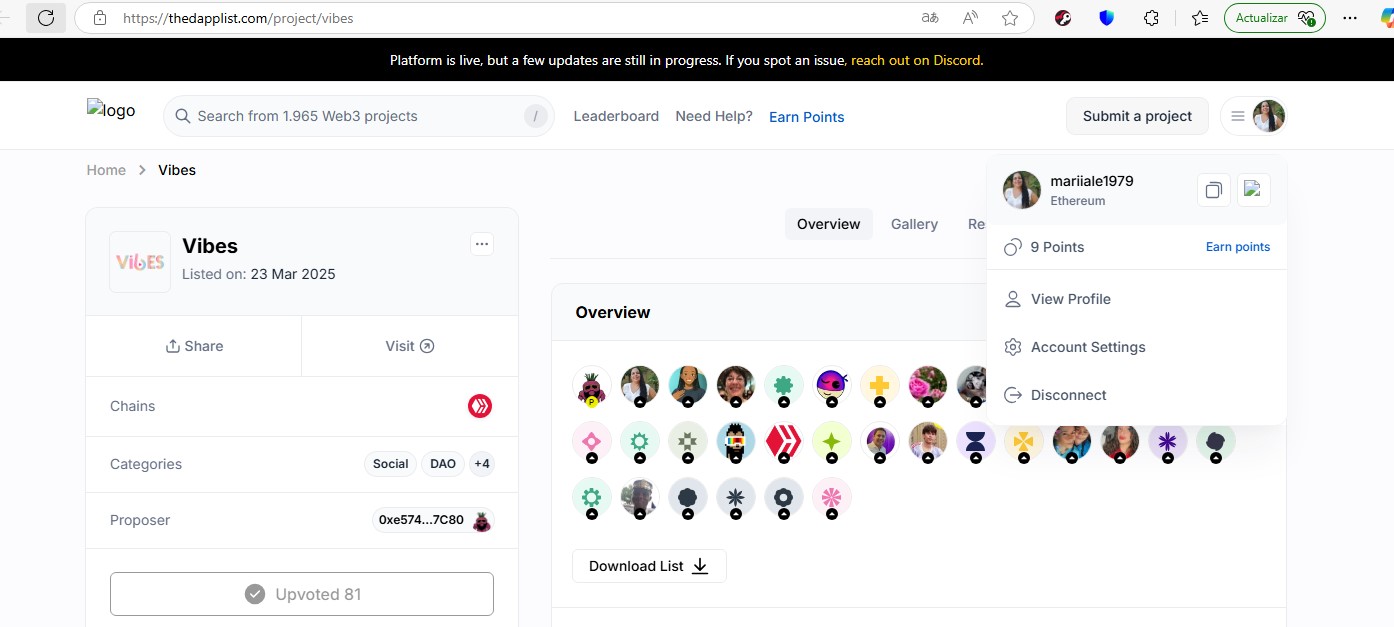
Task: Click the 'Listed on: 23 Mar 2025' text
Action: (259, 274)
